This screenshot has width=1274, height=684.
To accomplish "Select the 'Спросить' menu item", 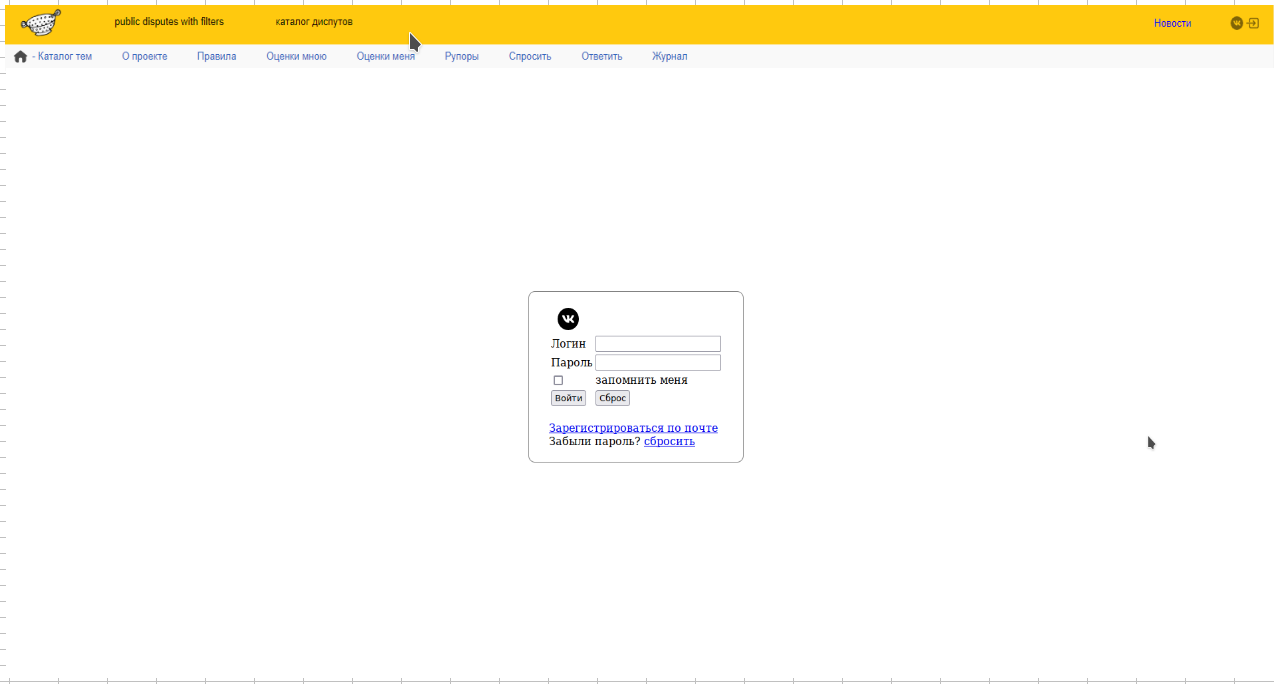I will point(530,57).
